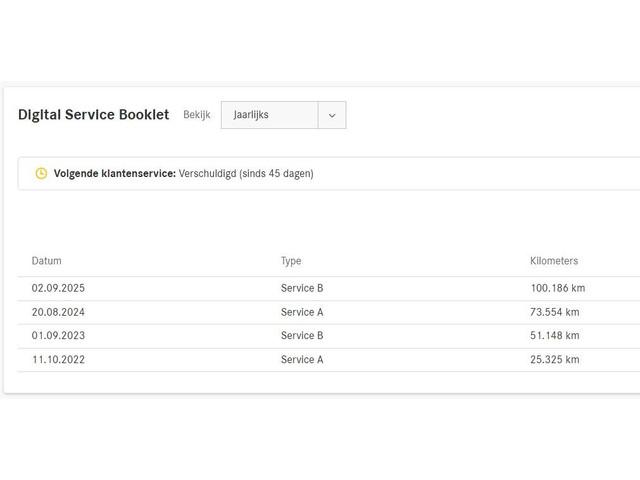Click Service B entry at 100.186 km
The width and height of the screenshot is (640, 480).
(302, 288)
